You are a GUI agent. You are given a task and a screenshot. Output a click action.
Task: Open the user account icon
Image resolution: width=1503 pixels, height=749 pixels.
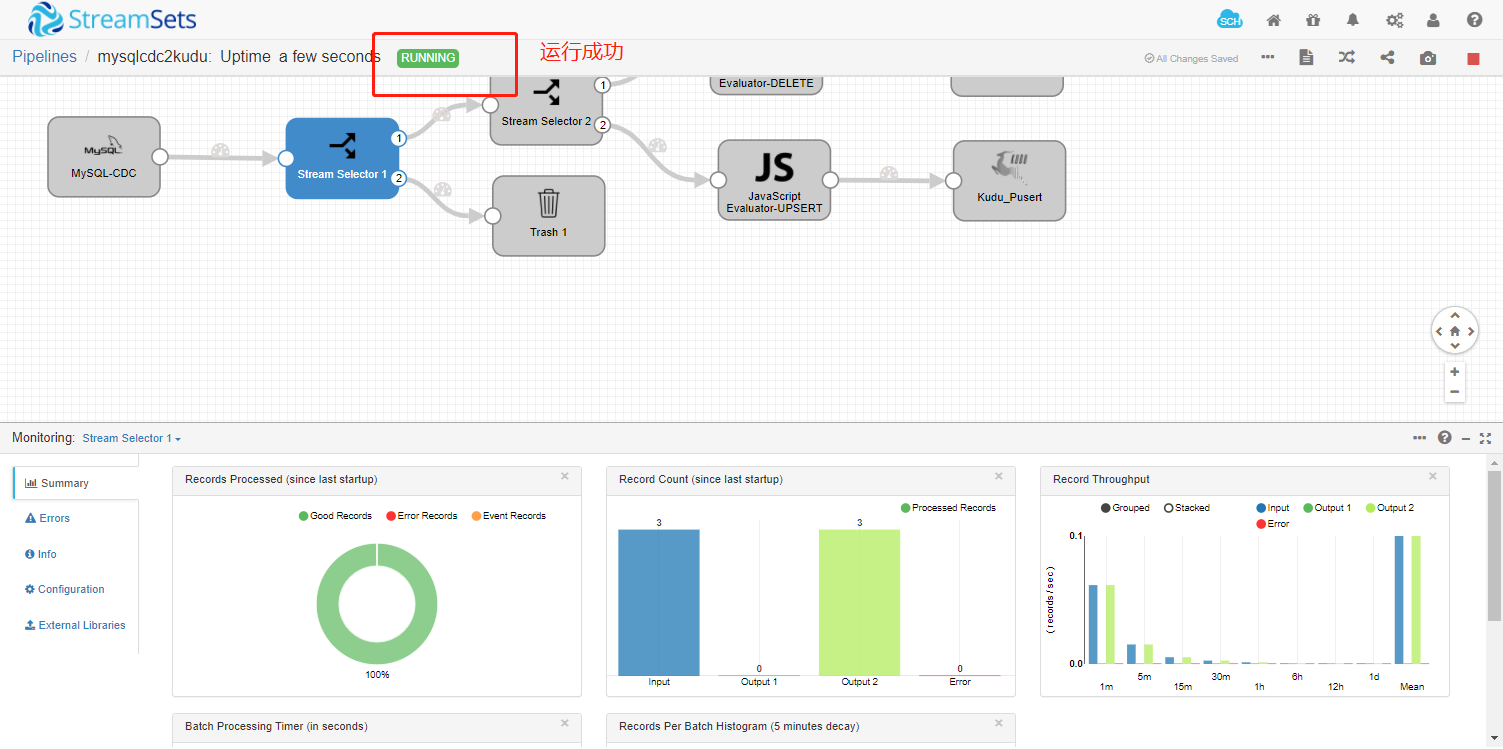pyautogui.click(x=1434, y=20)
